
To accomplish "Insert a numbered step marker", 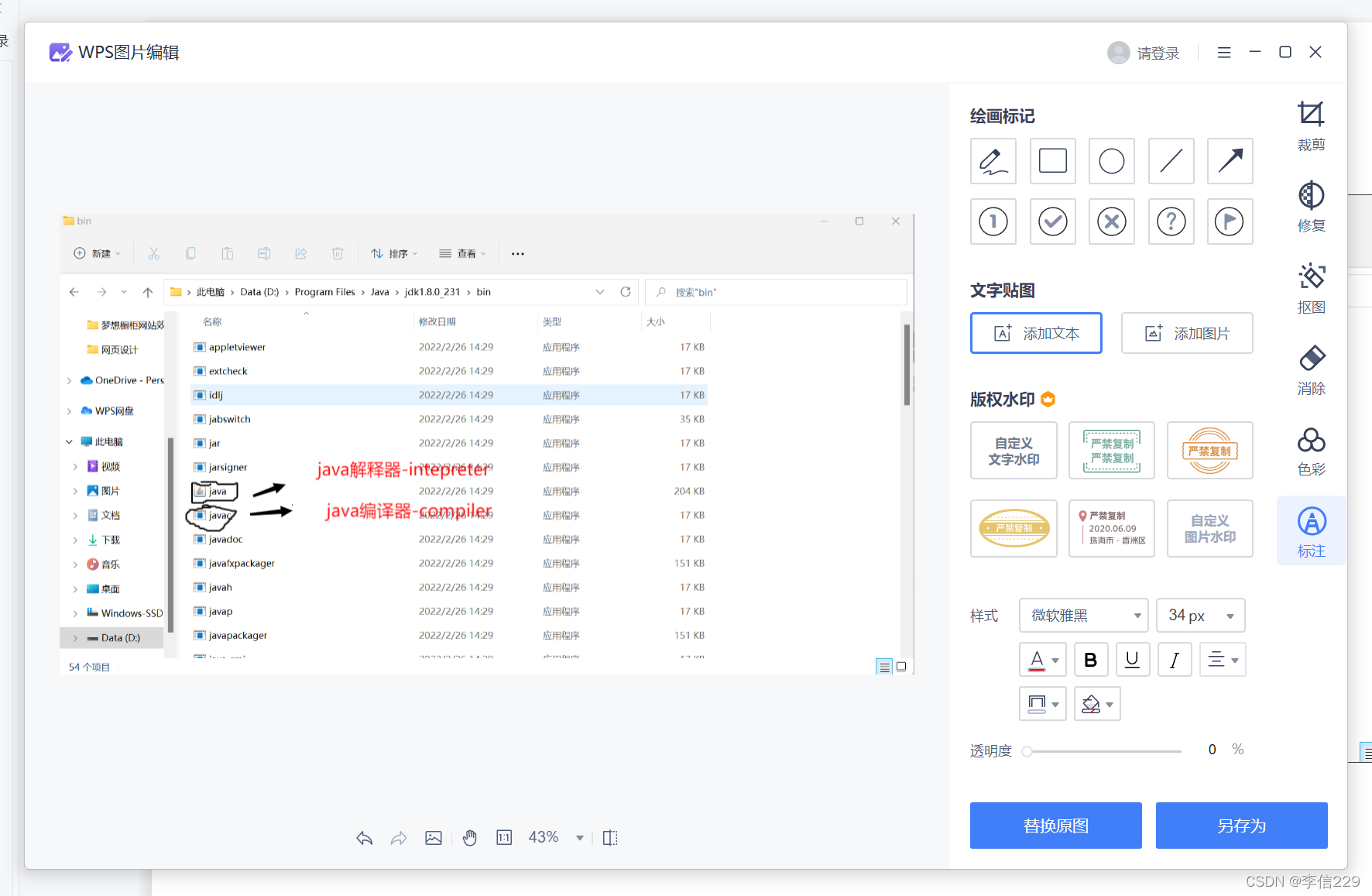I will pyautogui.click(x=993, y=221).
